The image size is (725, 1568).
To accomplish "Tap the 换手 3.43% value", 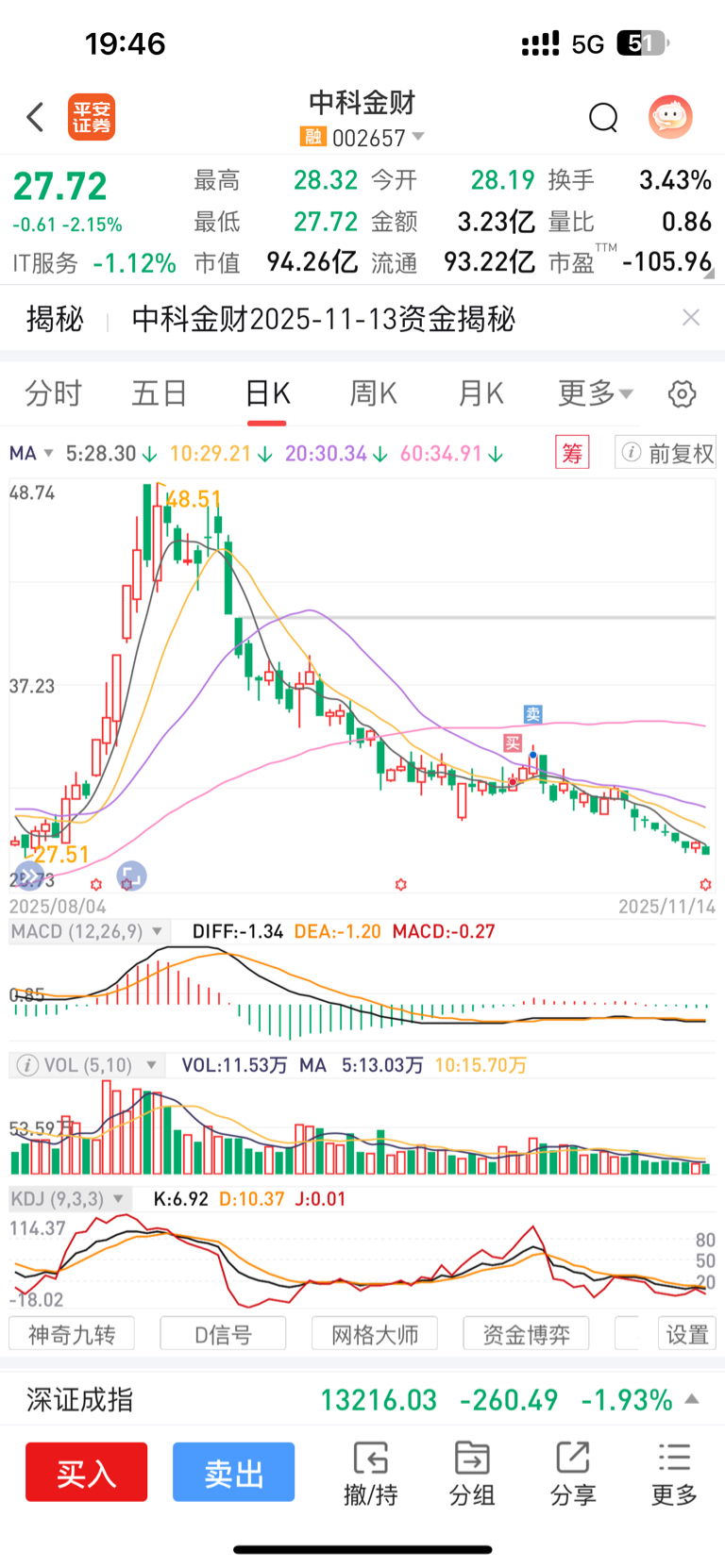I will click(x=676, y=180).
